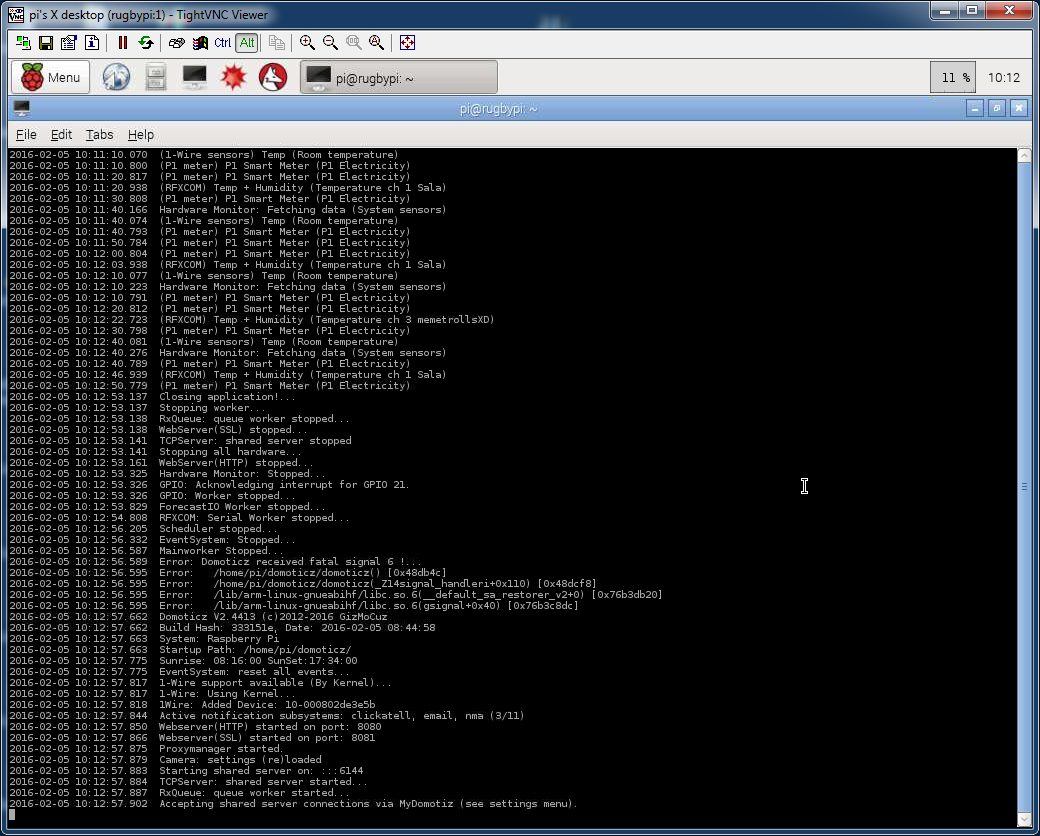Refresh the remote screen
The image size is (1040, 836).
point(146,42)
